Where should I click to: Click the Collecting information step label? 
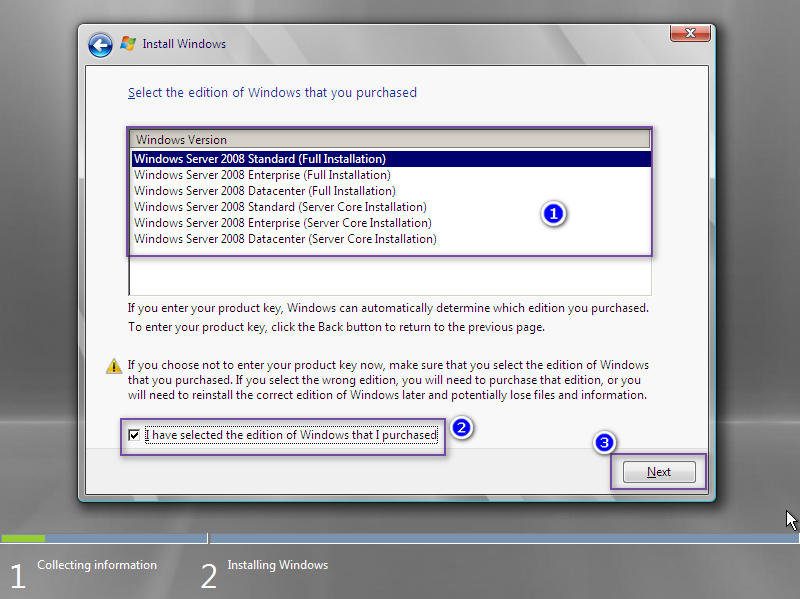tap(96, 565)
